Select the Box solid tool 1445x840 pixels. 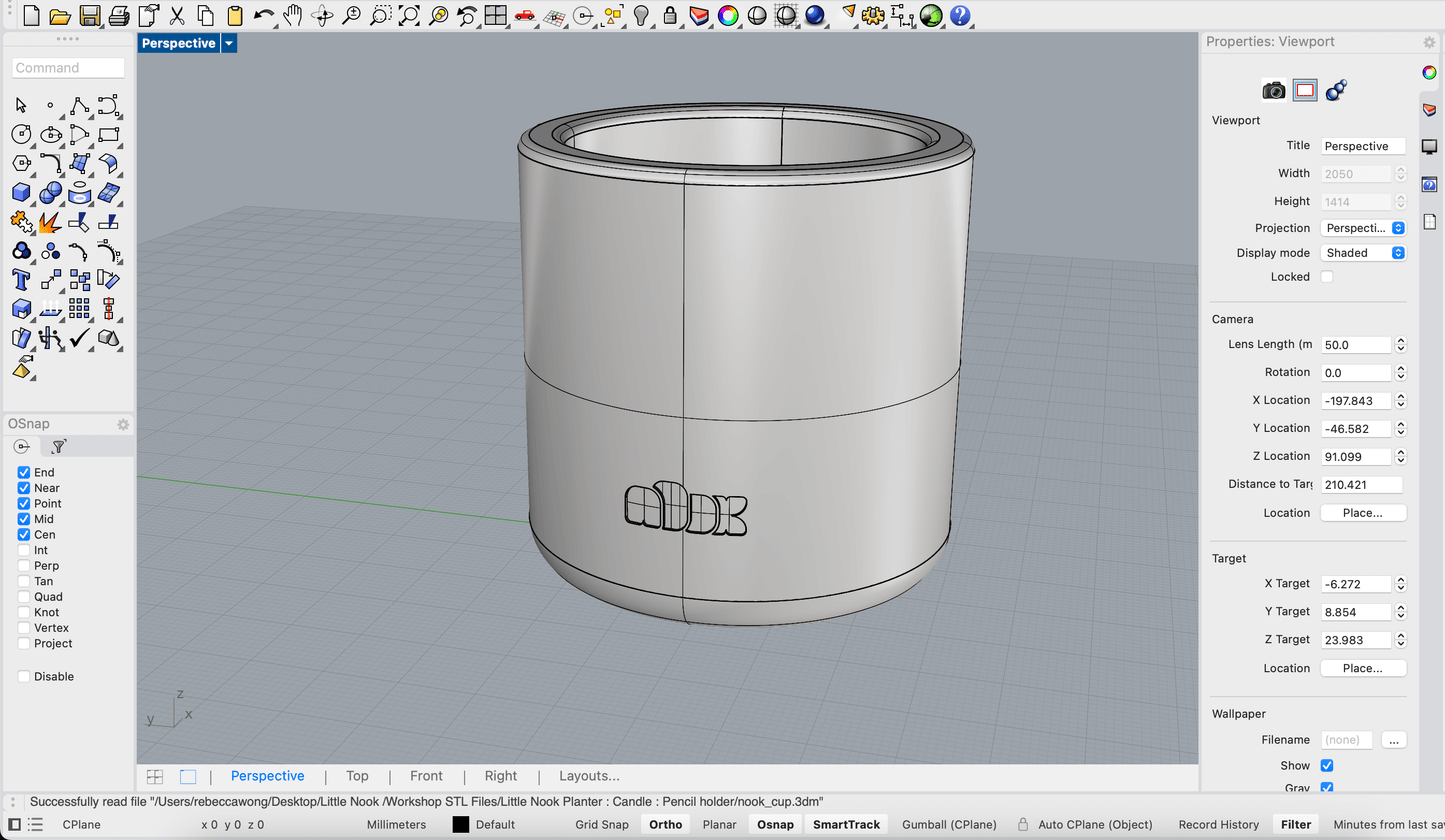(x=21, y=192)
